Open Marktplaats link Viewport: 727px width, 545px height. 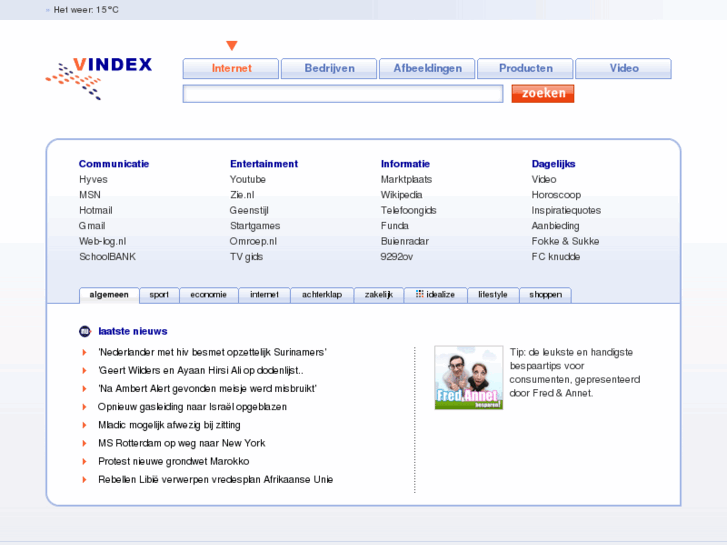click(x=406, y=180)
